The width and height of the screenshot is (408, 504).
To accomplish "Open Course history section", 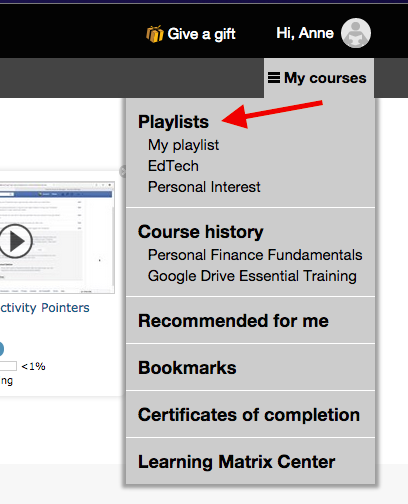I will pos(201,232).
